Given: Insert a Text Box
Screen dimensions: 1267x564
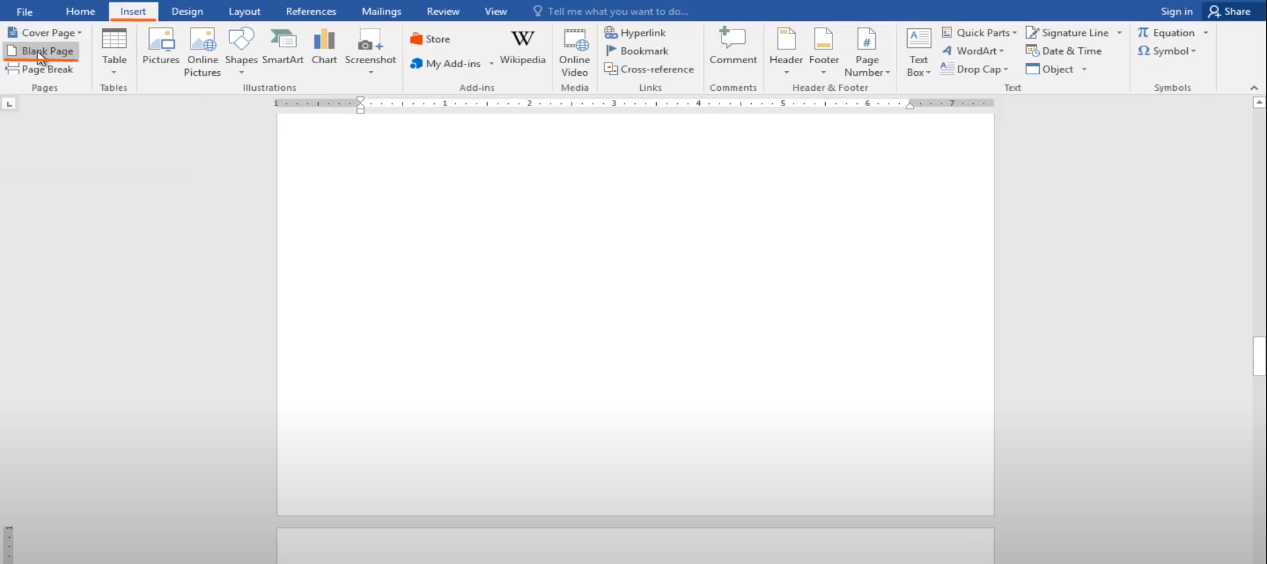Looking at the screenshot, I should pyautogui.click(x=919, y=52).
